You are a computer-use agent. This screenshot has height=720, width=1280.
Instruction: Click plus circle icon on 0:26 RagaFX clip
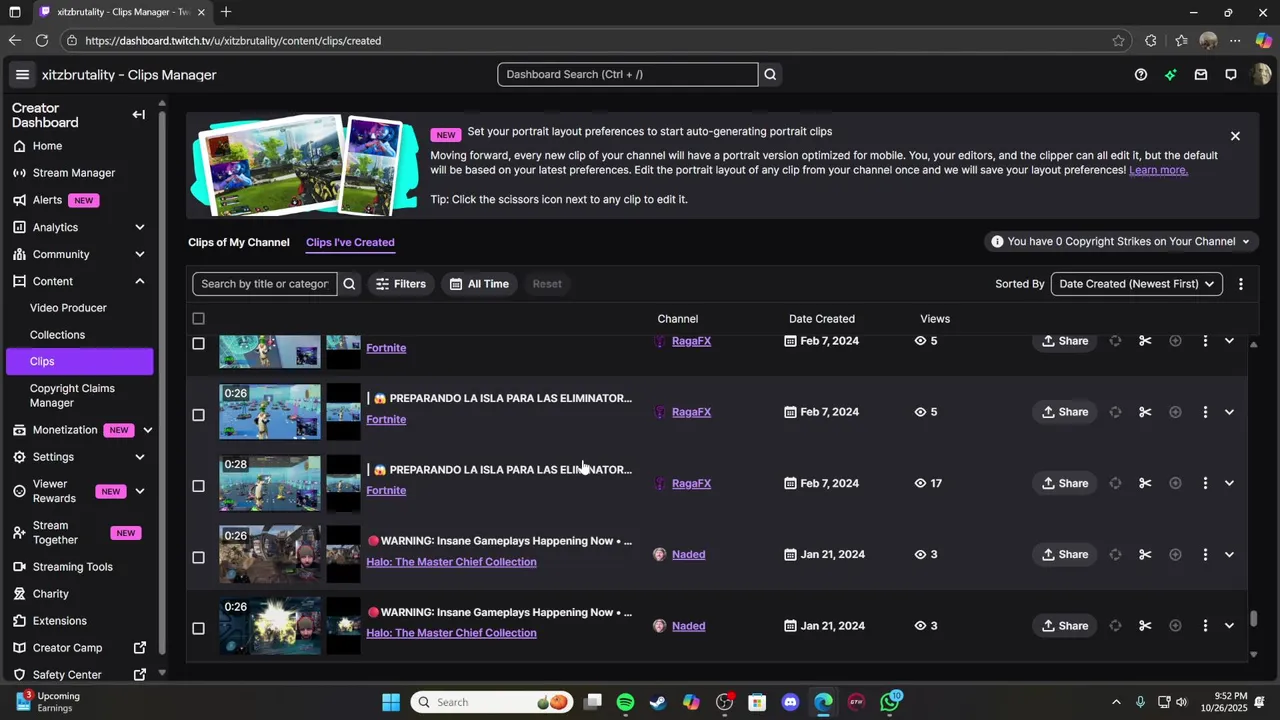1175,412
